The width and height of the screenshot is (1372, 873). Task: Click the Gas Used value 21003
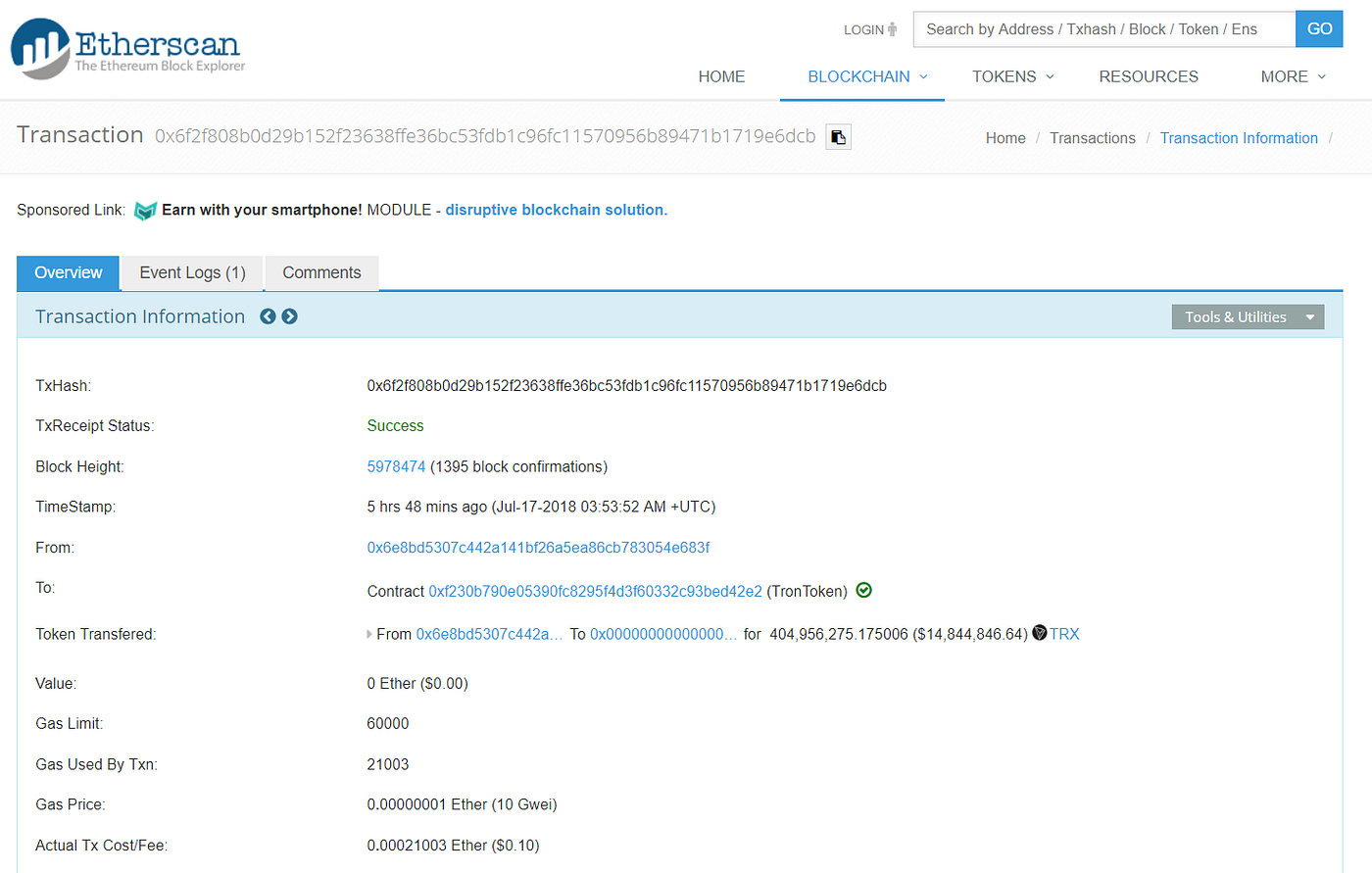388,764
